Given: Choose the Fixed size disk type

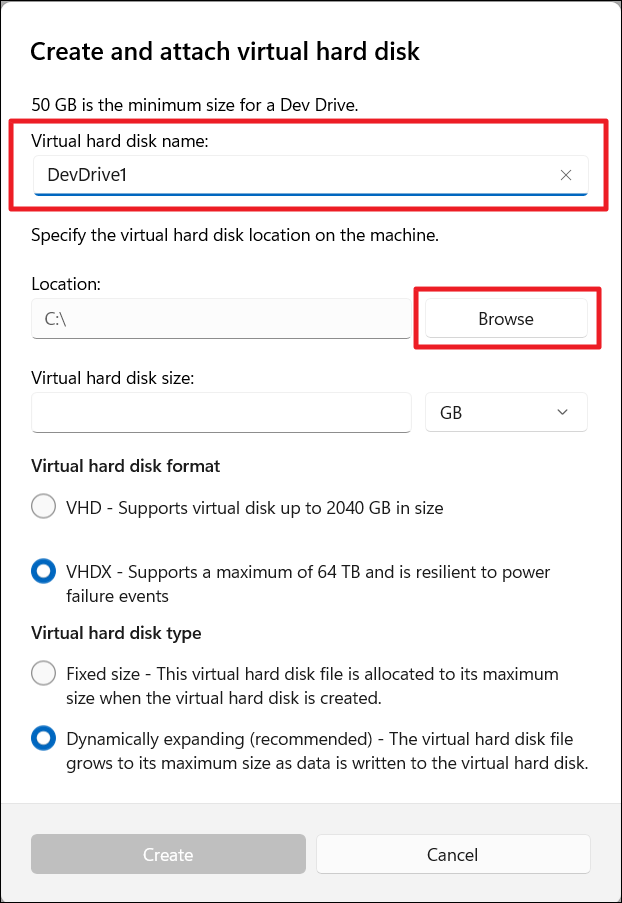Looking at the screenshot, I should click(x=44, y=673).
